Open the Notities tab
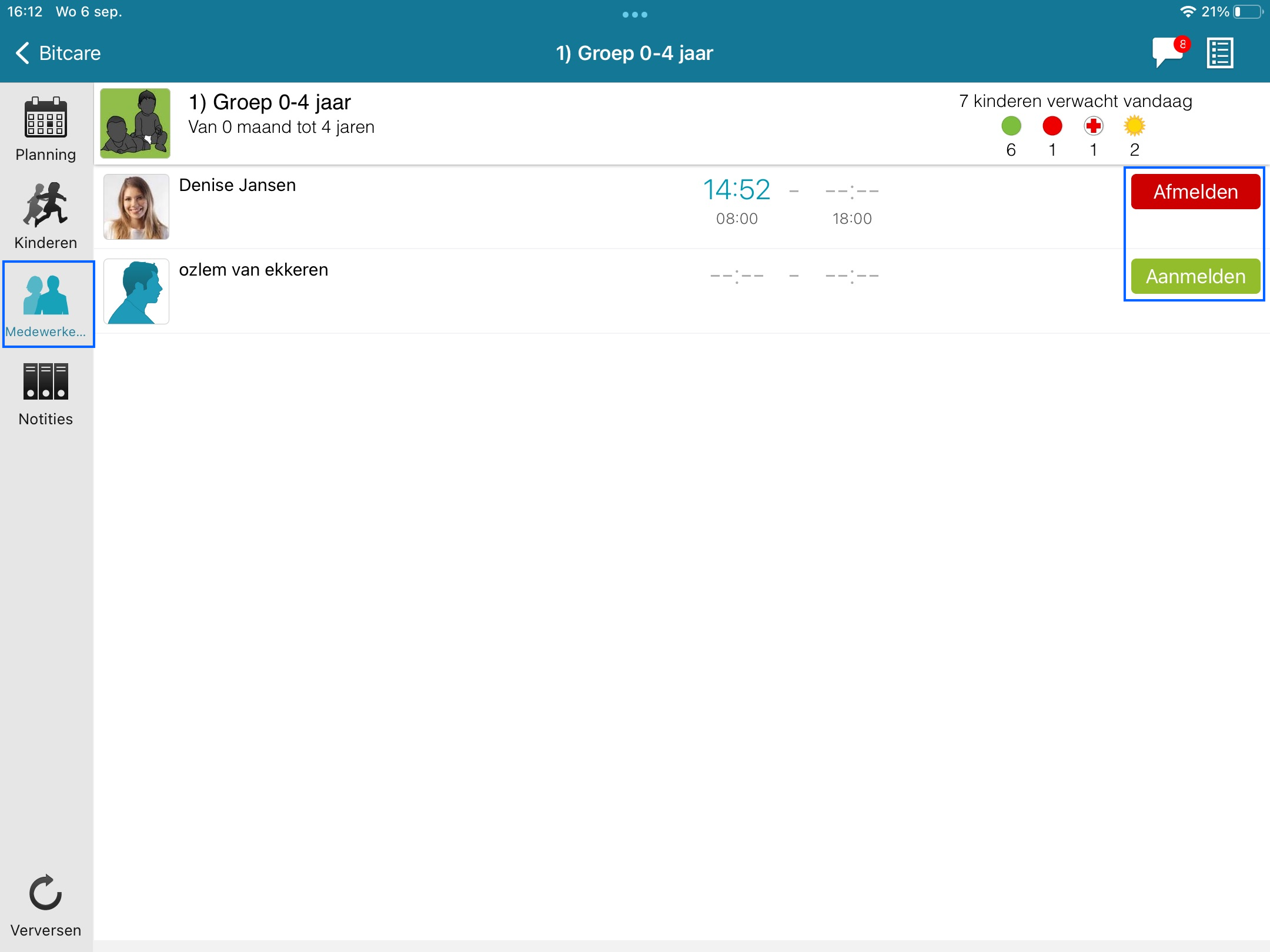The height and width of the screenshot is (952, 1270). click(x=46, y=394)
